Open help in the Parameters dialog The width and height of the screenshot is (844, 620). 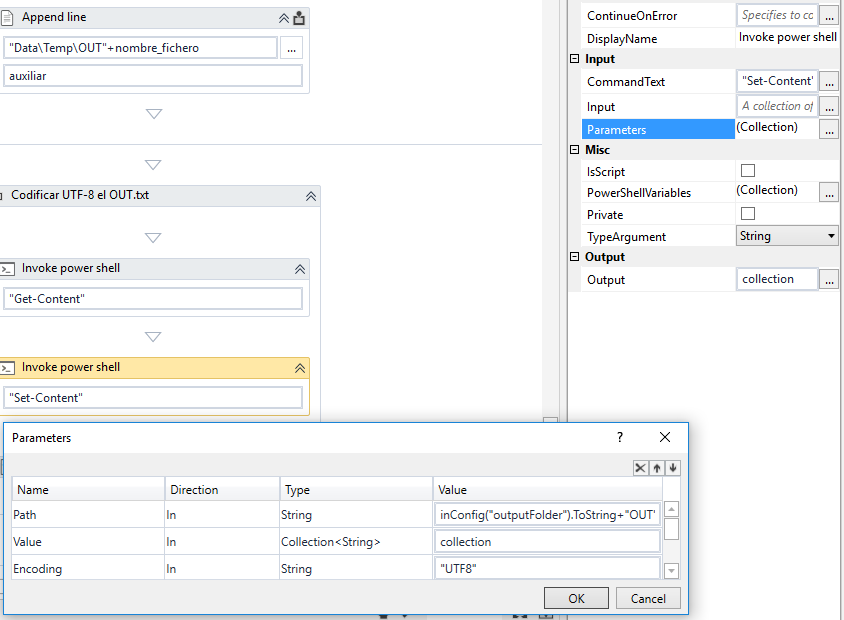(619, 437)
